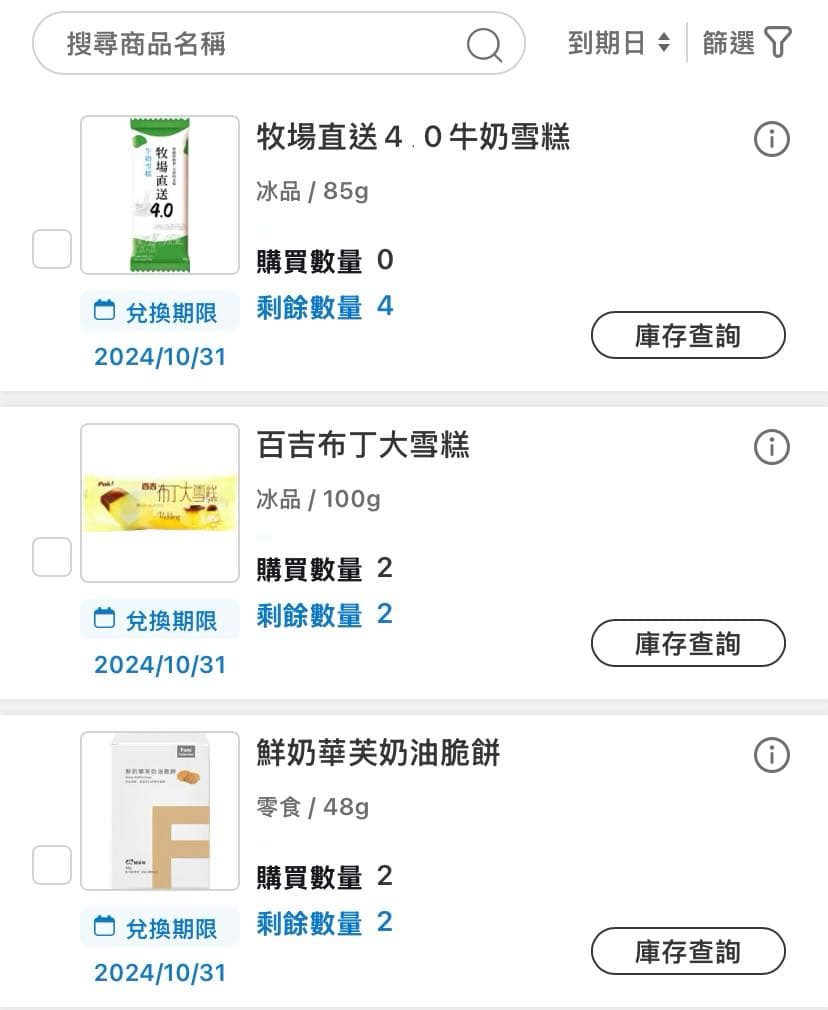Click 庫存查詢 for 百吉布丁大雪糕
Viewport: 828px width, 1010px height.
[x=688, y=643]
